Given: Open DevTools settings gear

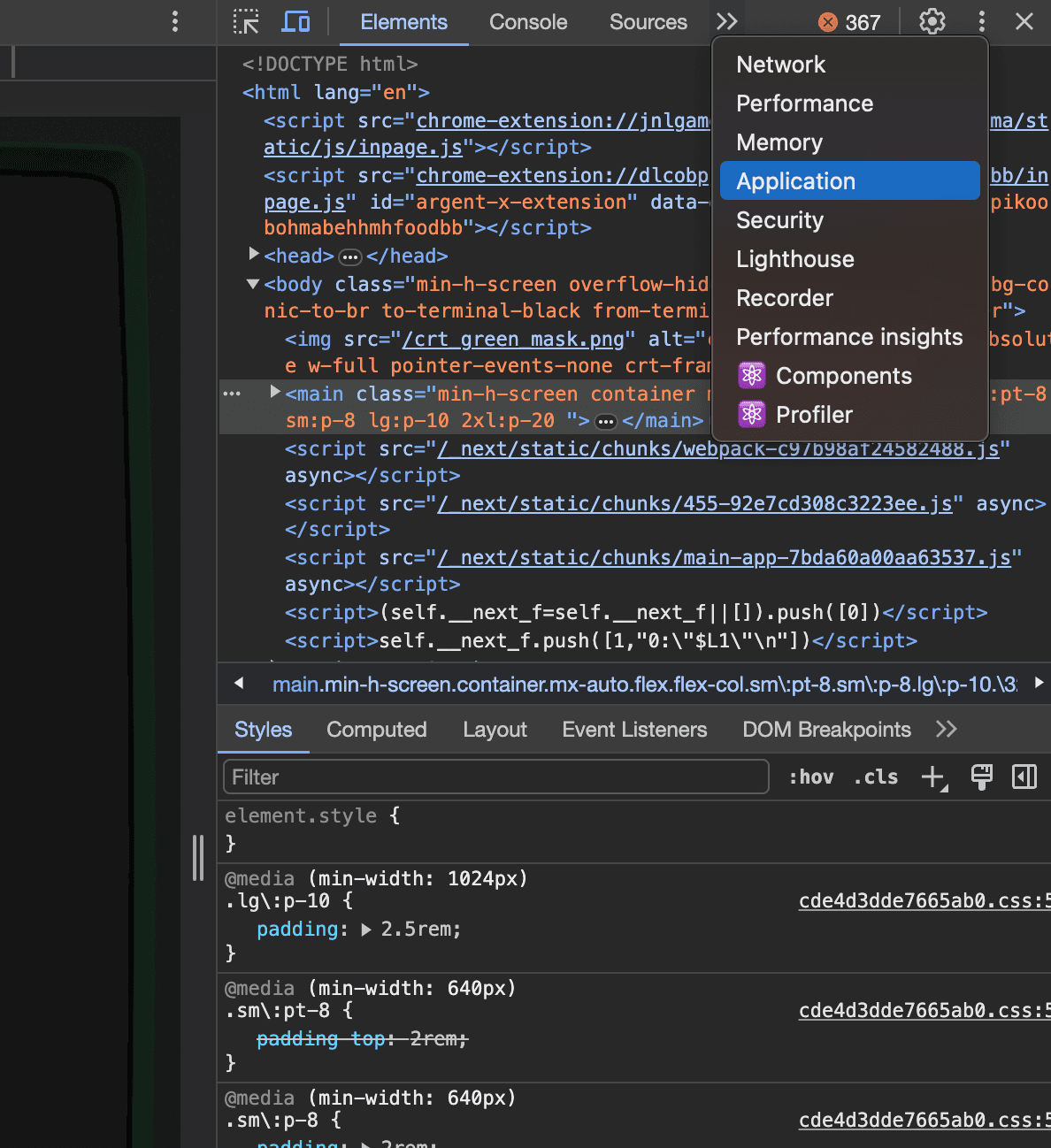Looking at the screenshot, I should click(932, 22).
